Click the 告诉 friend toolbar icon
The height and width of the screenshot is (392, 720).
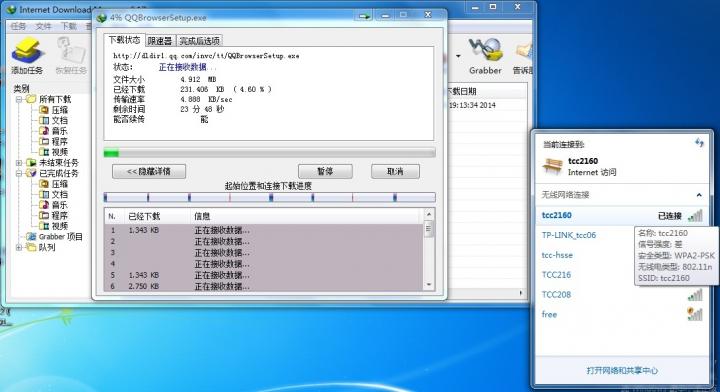click(x=523, y=56)
